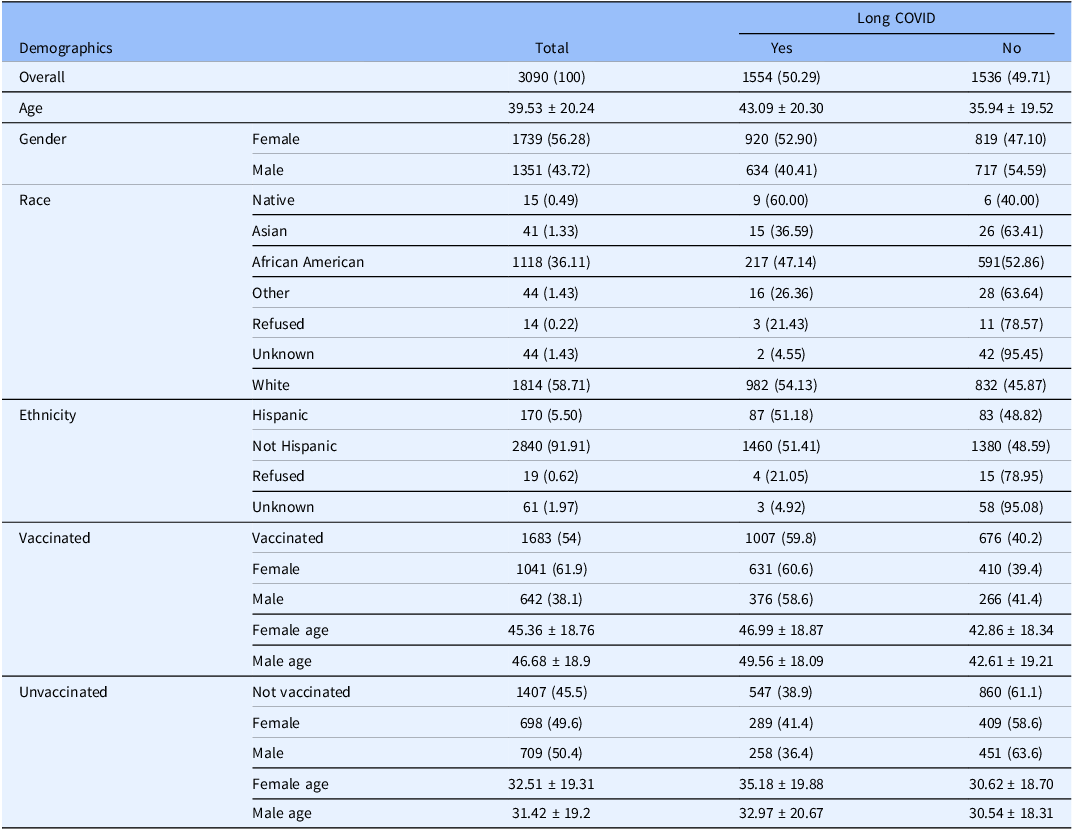Select the Gender category label
The image size is (1073, 830).
pos(43,139)
